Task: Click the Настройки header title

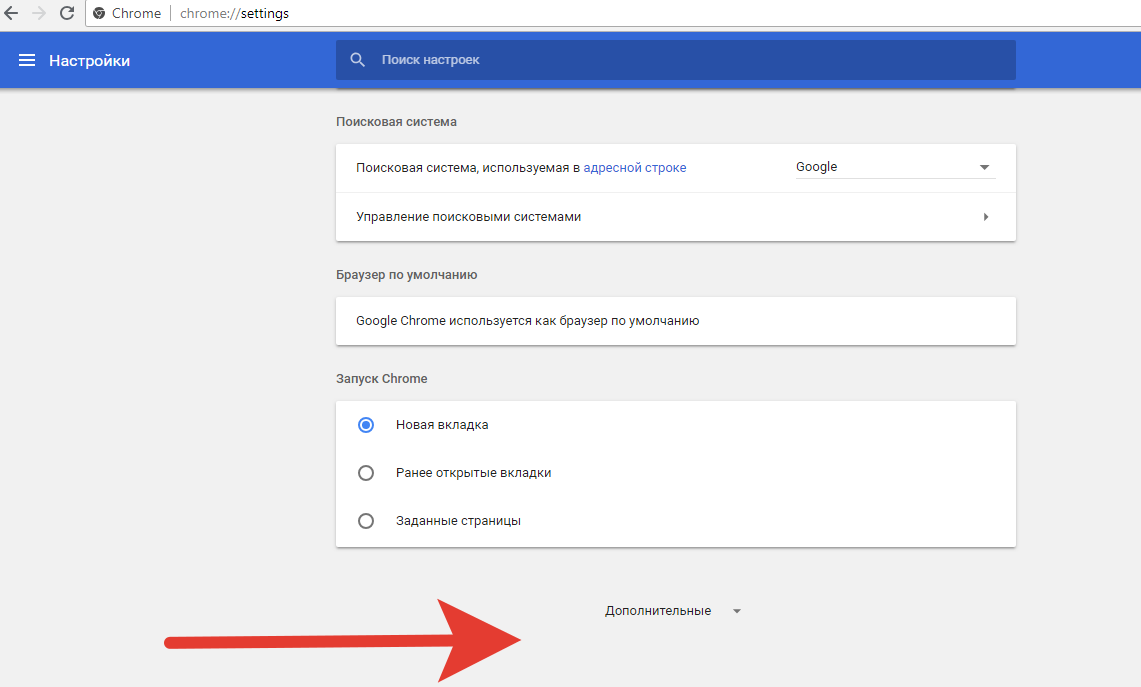Action: click(89, 61)
